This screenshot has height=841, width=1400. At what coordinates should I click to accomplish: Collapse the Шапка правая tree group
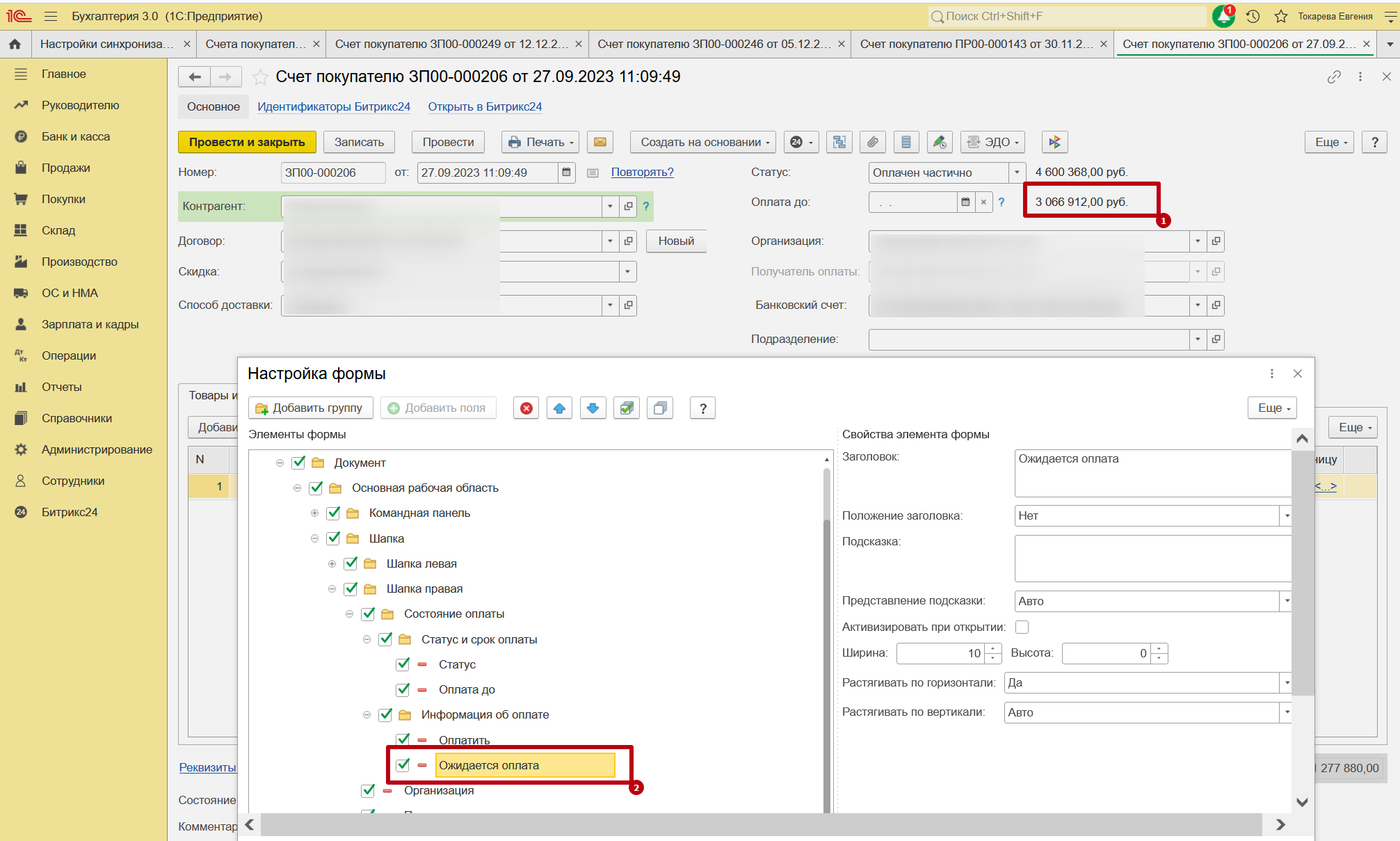click(332, 589)
